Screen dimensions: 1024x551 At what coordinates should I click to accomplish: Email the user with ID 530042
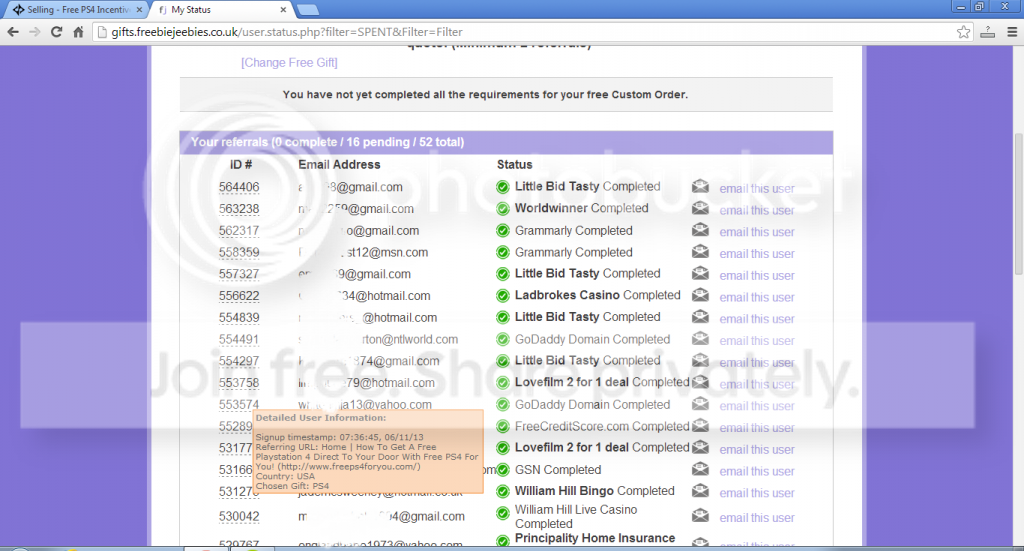pos(757,518)
